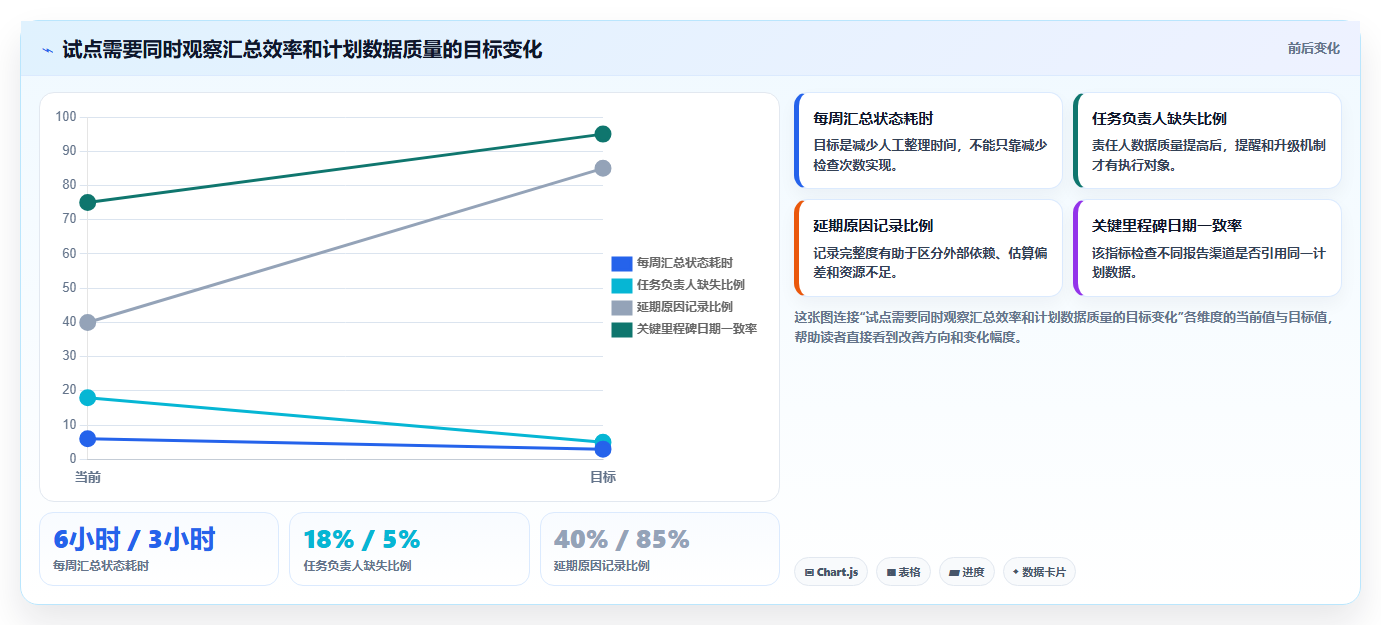Click the 延期原因记录比例 point at 目标 (85)

click(603, 168)
